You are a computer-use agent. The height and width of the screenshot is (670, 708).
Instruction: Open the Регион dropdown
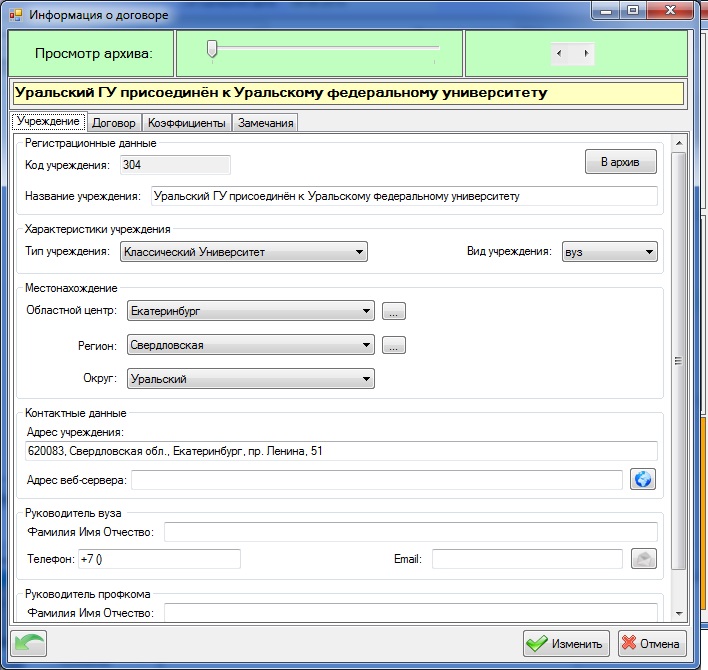[x=251, y=345]
